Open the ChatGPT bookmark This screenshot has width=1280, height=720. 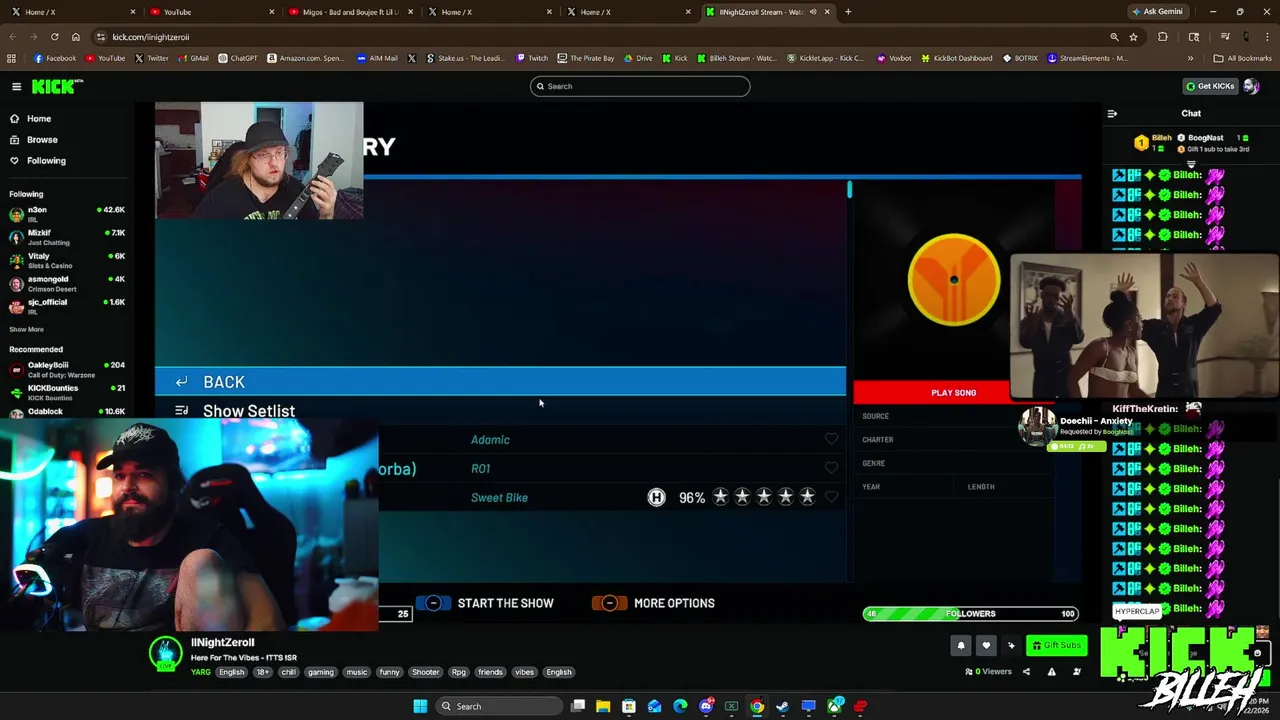tap(238, 58)
